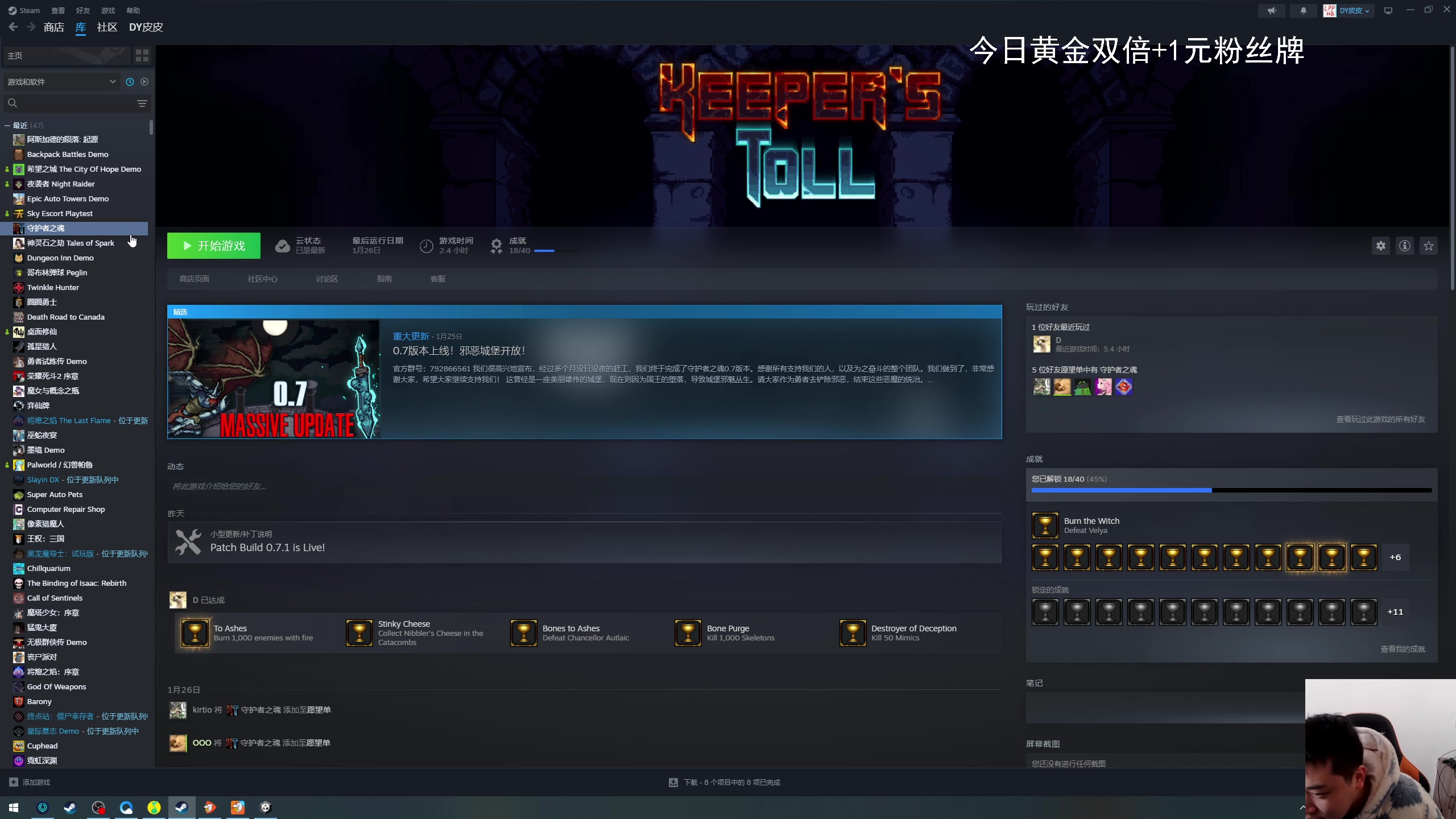Open the download manager icon in footer
Viewport: 1456px width, 819px height.
673,783
